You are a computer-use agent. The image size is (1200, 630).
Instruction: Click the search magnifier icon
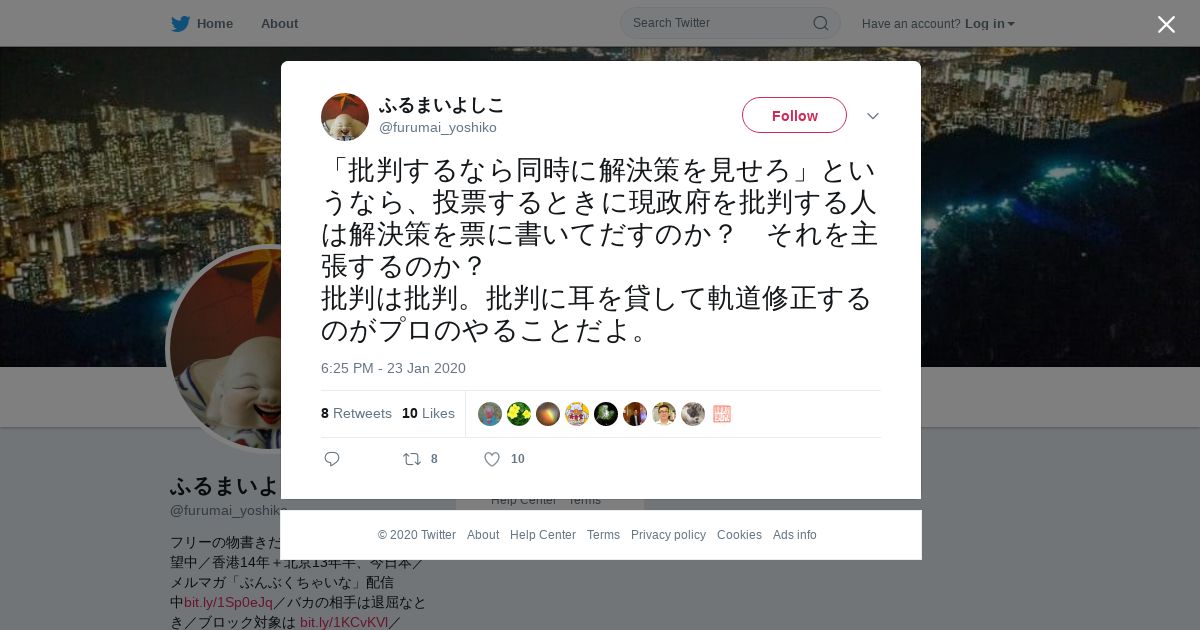[x=820, y=23]
